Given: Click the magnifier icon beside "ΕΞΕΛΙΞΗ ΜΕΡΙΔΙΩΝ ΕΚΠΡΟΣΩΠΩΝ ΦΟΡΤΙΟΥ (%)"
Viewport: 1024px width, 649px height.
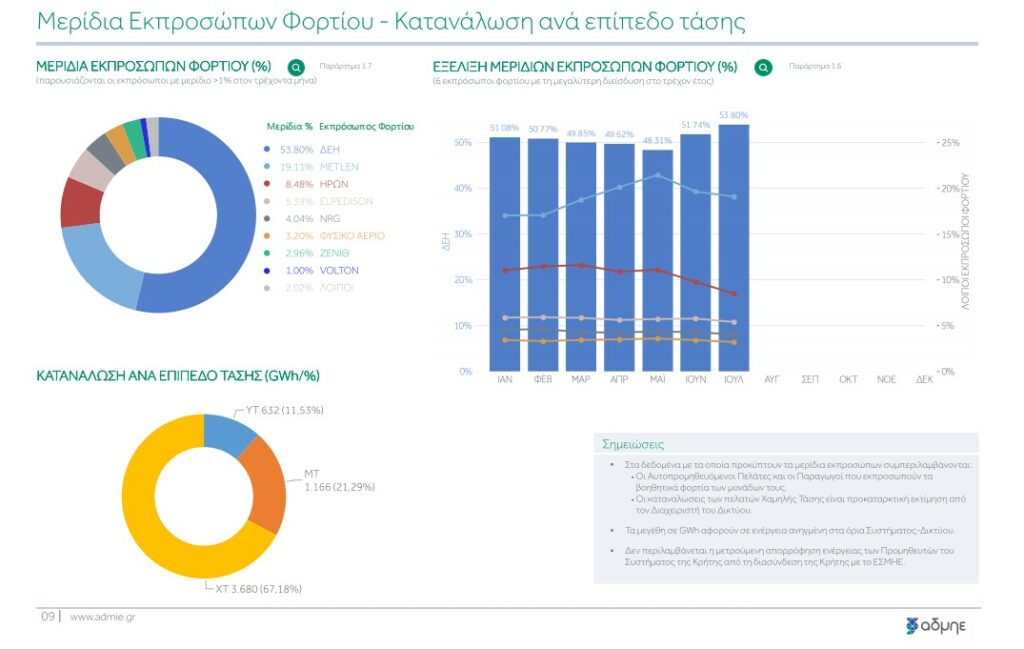Looking at the screenshot, I should click(x=763, y=67).
